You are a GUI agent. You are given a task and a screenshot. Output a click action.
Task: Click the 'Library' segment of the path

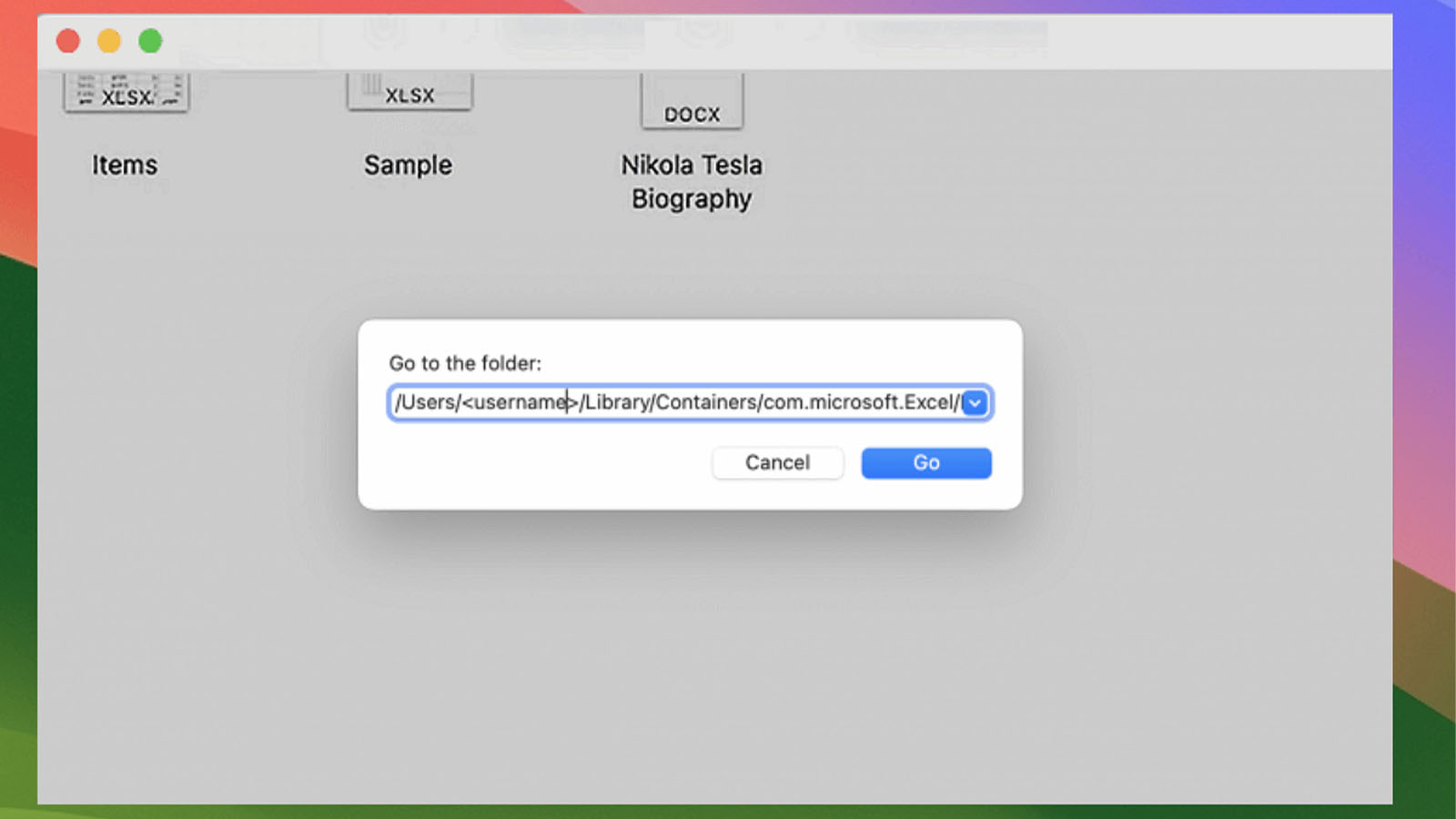pos(615,402)
